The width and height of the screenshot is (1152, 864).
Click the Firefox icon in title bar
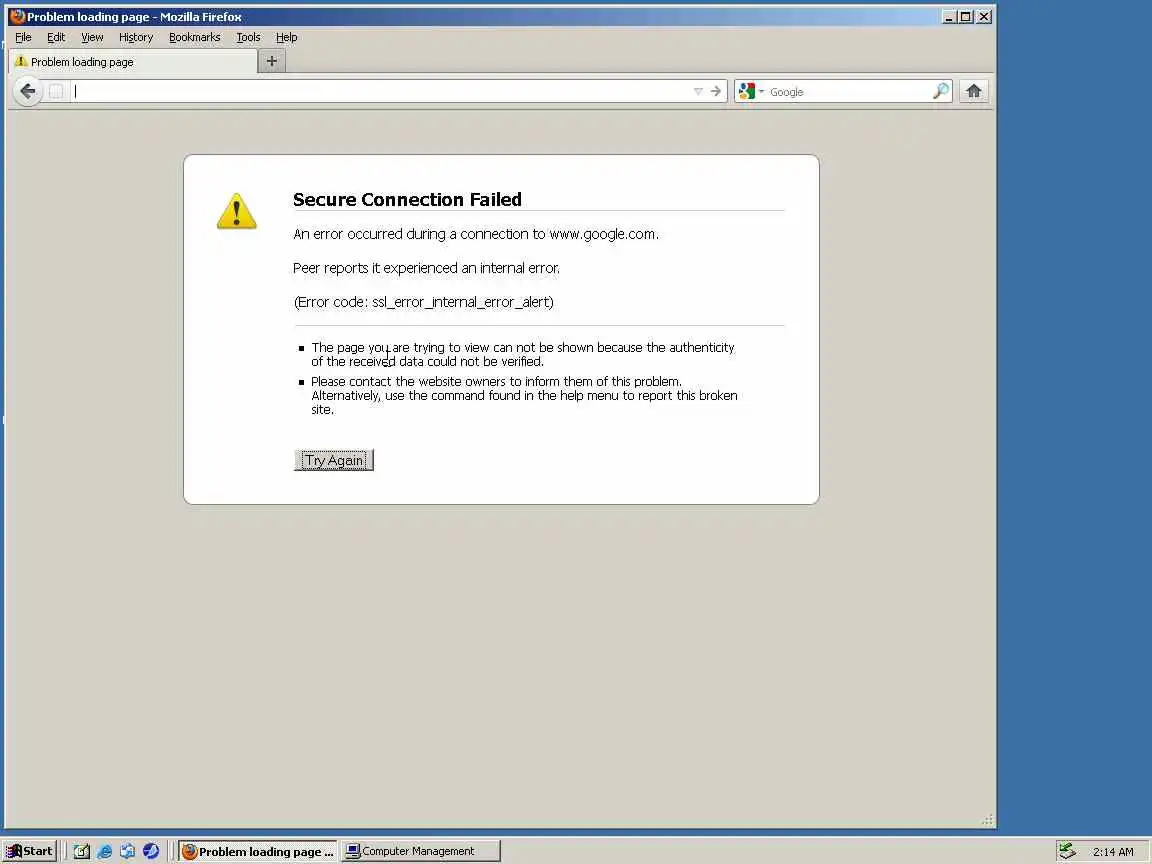[x=17, y=17]
